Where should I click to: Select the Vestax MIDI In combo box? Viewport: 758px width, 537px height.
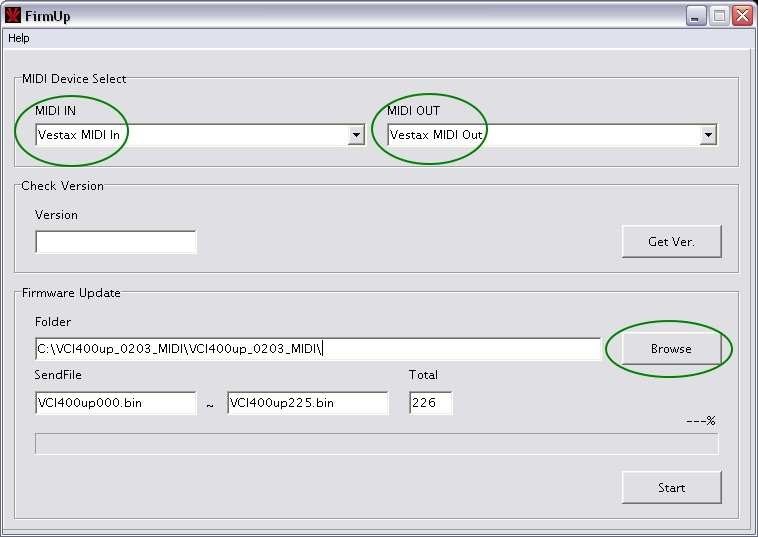pyautogui.click(x=200, y=135)
